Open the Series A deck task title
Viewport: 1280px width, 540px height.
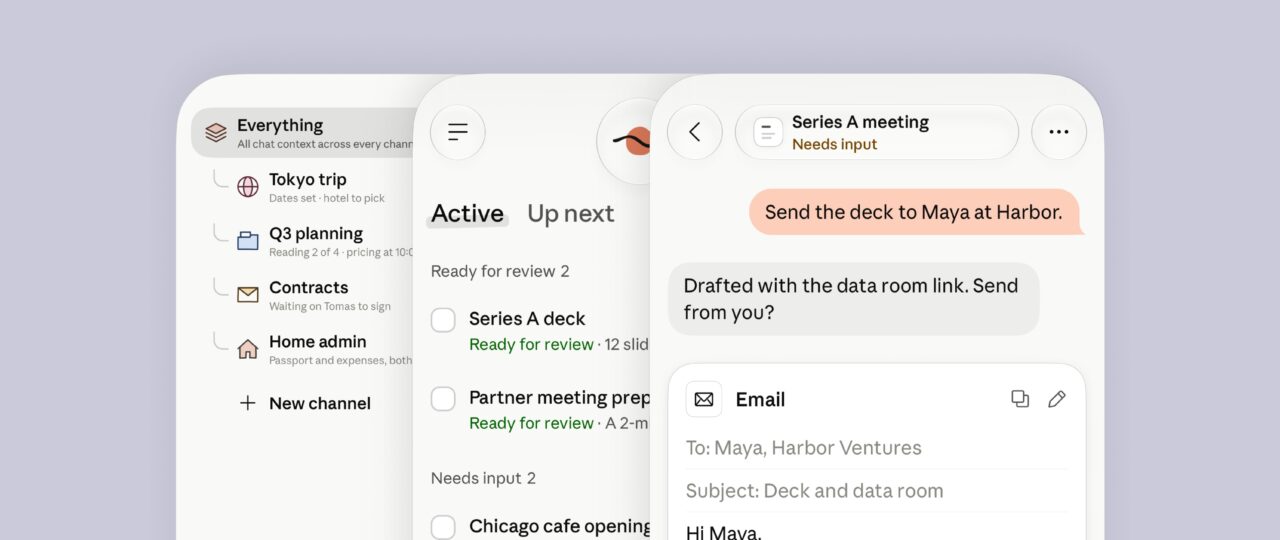tap(527, 319)
